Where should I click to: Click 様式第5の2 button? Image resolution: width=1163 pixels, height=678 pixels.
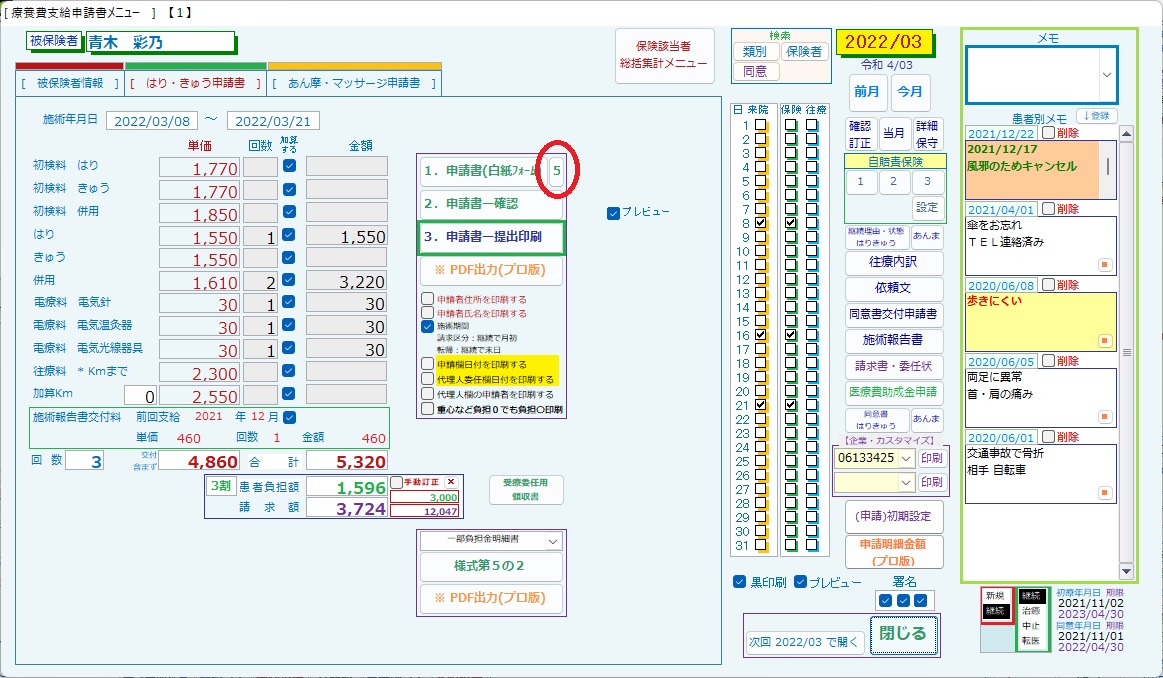491,566
